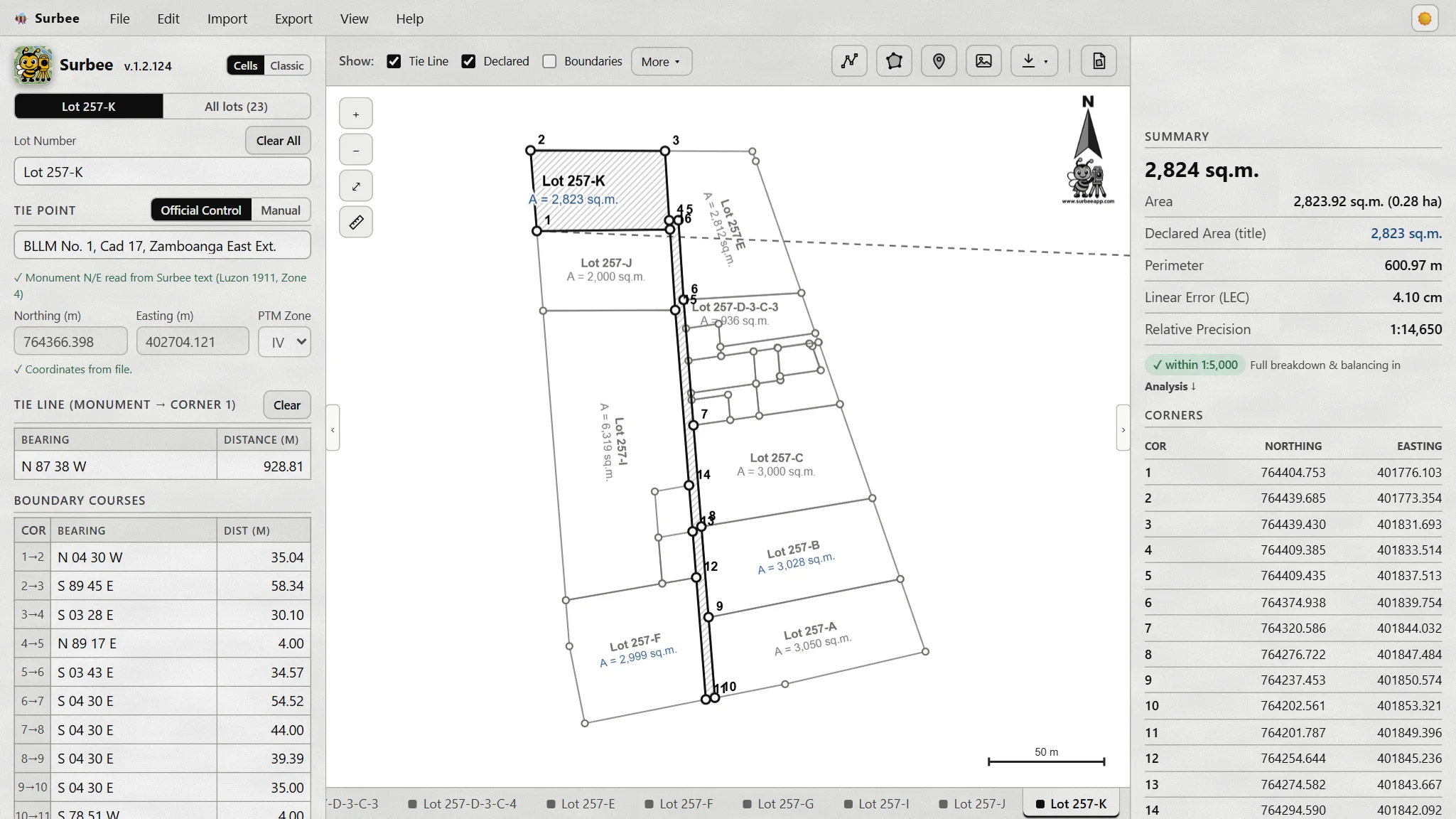This screenshot has width=1456, height=819.
Task: Enable the Boundaries checkbox
Action: pyautogui.click(x=549, y=61)
